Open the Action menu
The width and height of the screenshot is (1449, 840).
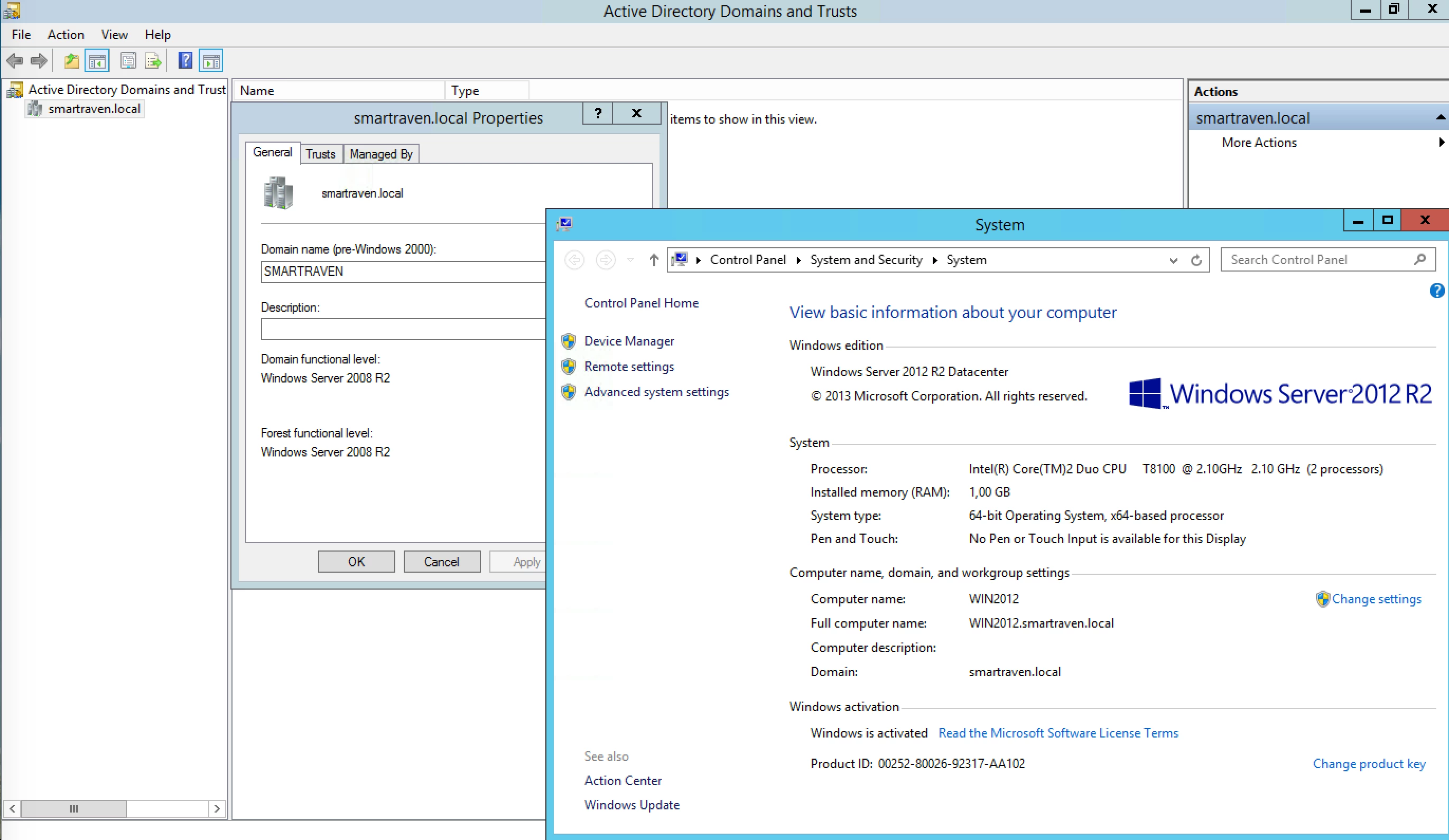pos(66,34)
